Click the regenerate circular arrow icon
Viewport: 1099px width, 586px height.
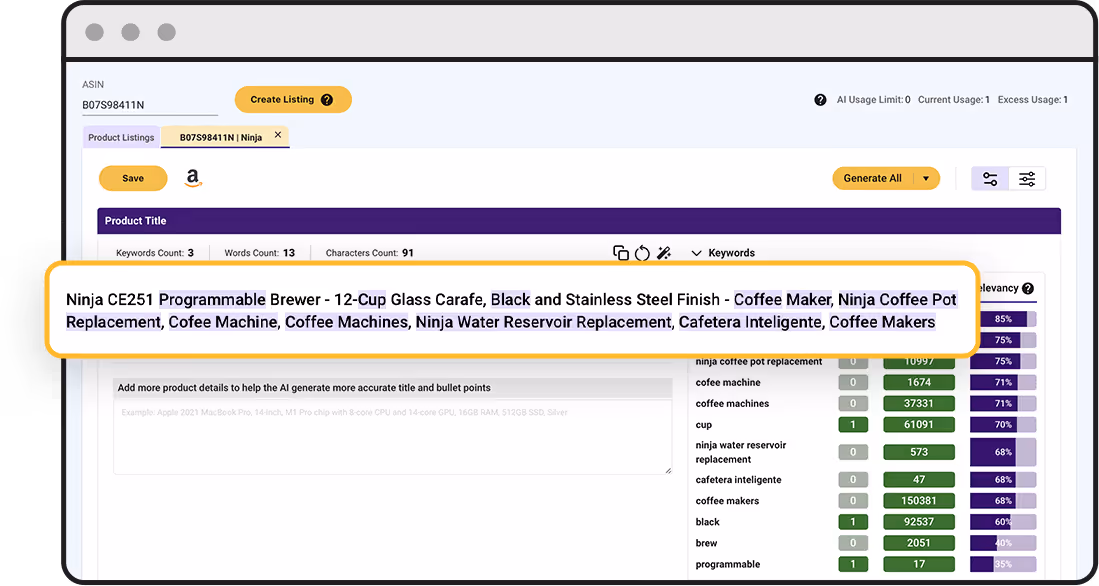[642, 253]
